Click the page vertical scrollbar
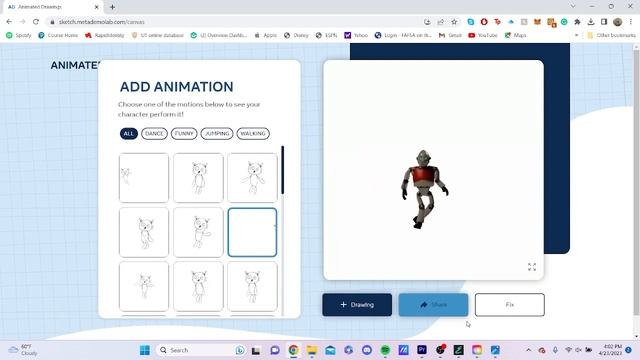 [636, 183]
